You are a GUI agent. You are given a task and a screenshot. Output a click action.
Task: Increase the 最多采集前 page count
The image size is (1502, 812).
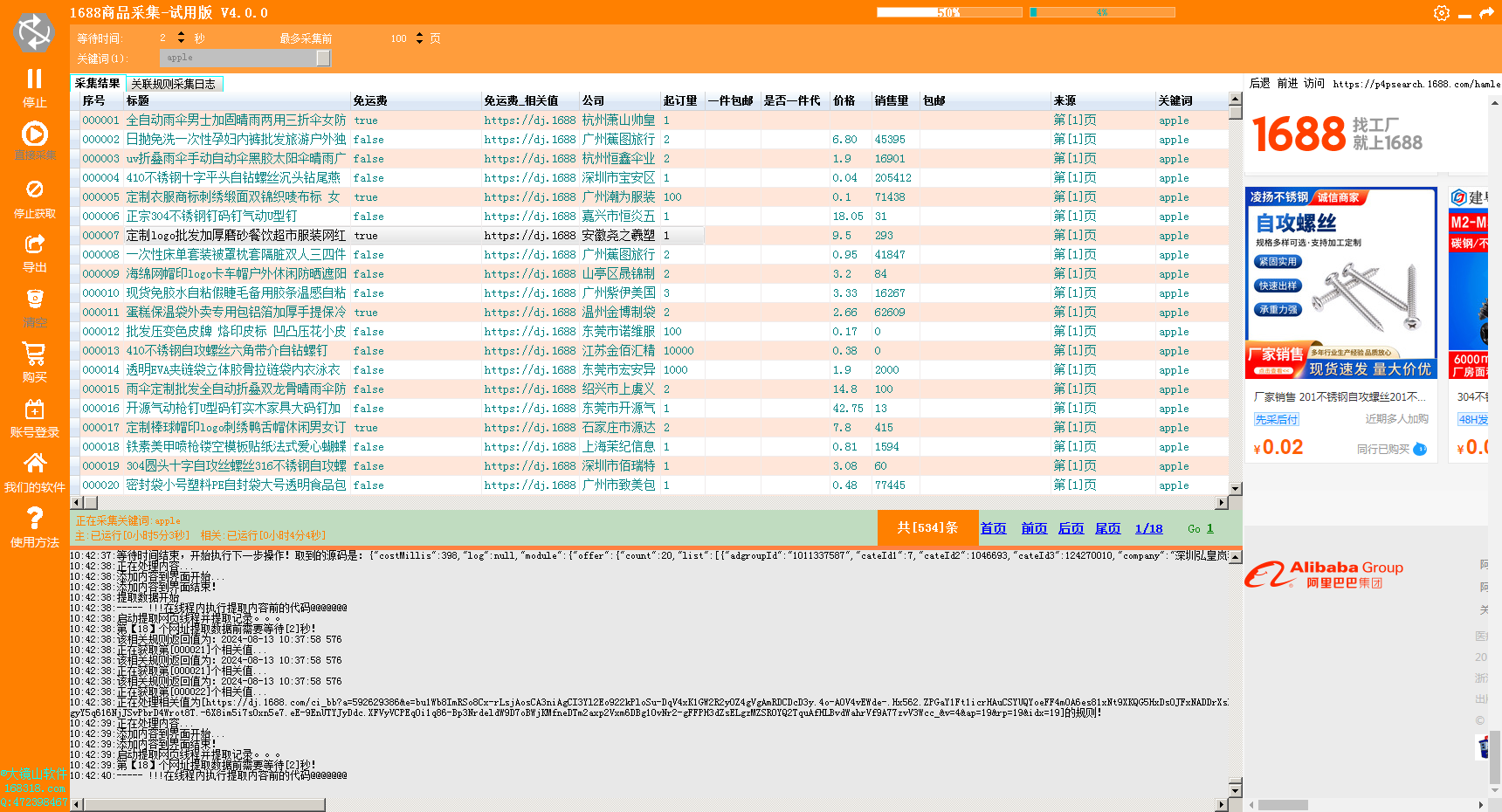point(419,34)
